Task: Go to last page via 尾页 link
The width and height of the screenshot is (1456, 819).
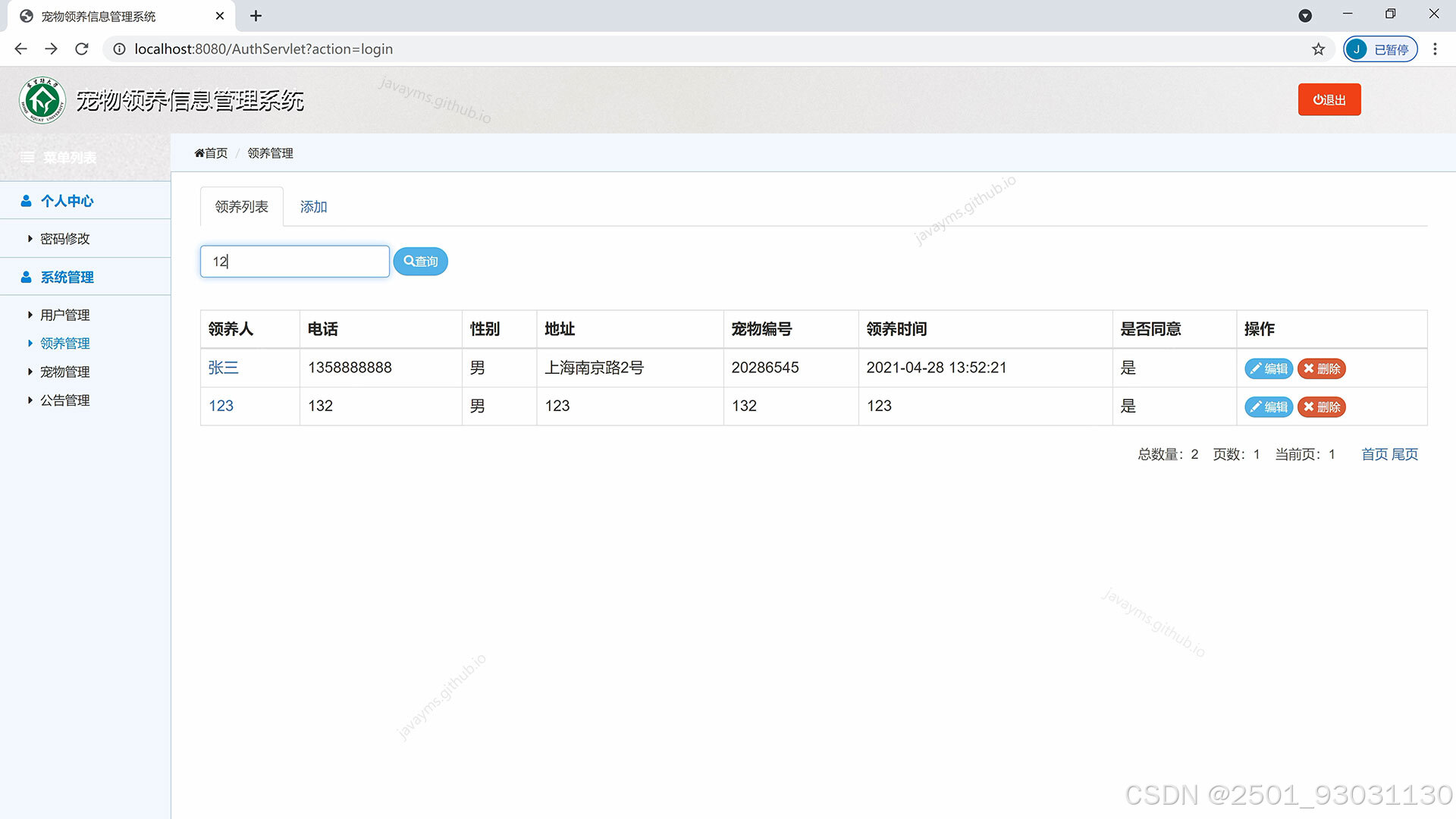Action: [x=1404, y=454]
